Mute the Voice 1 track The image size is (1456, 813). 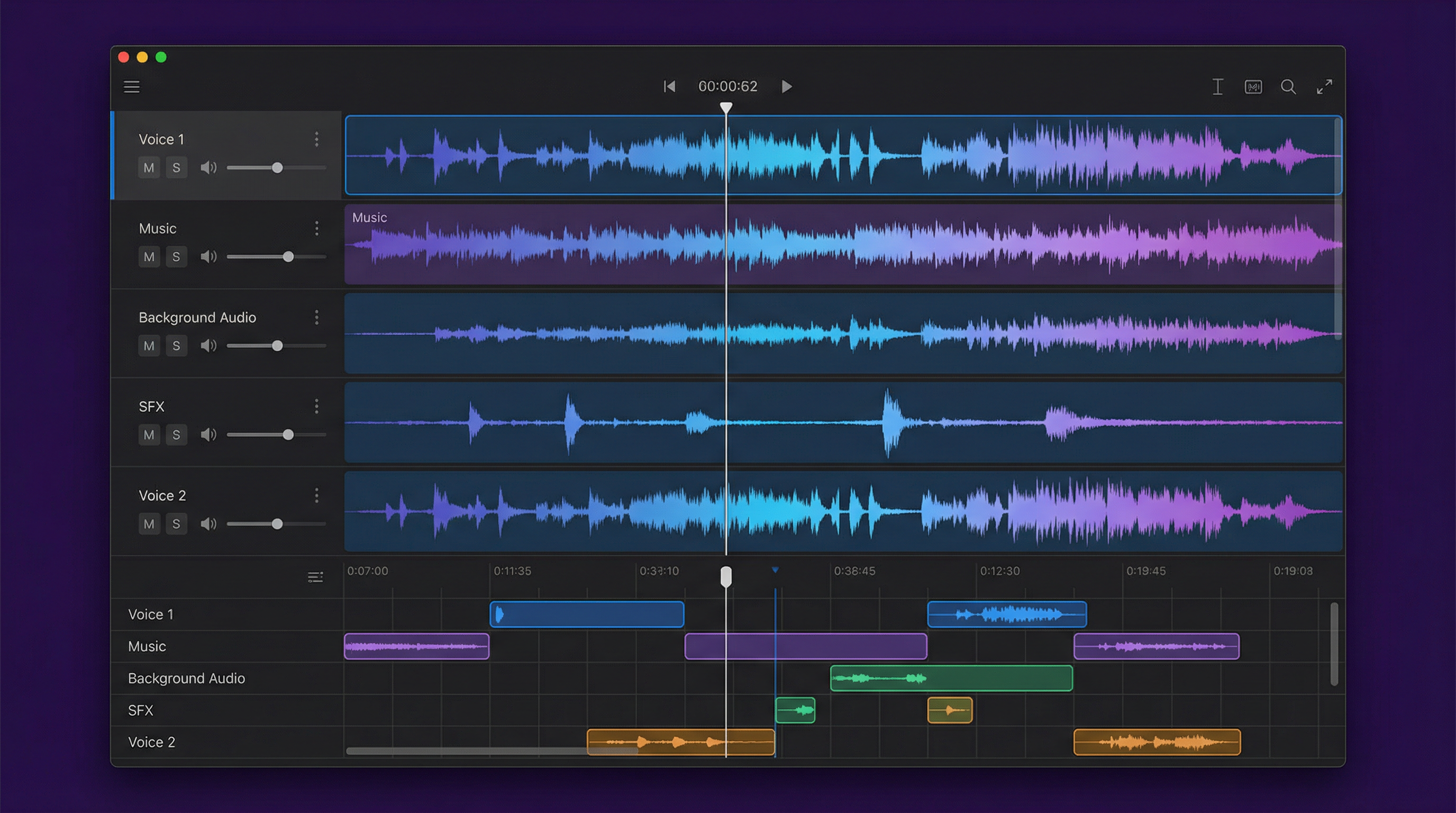point(149,167)
